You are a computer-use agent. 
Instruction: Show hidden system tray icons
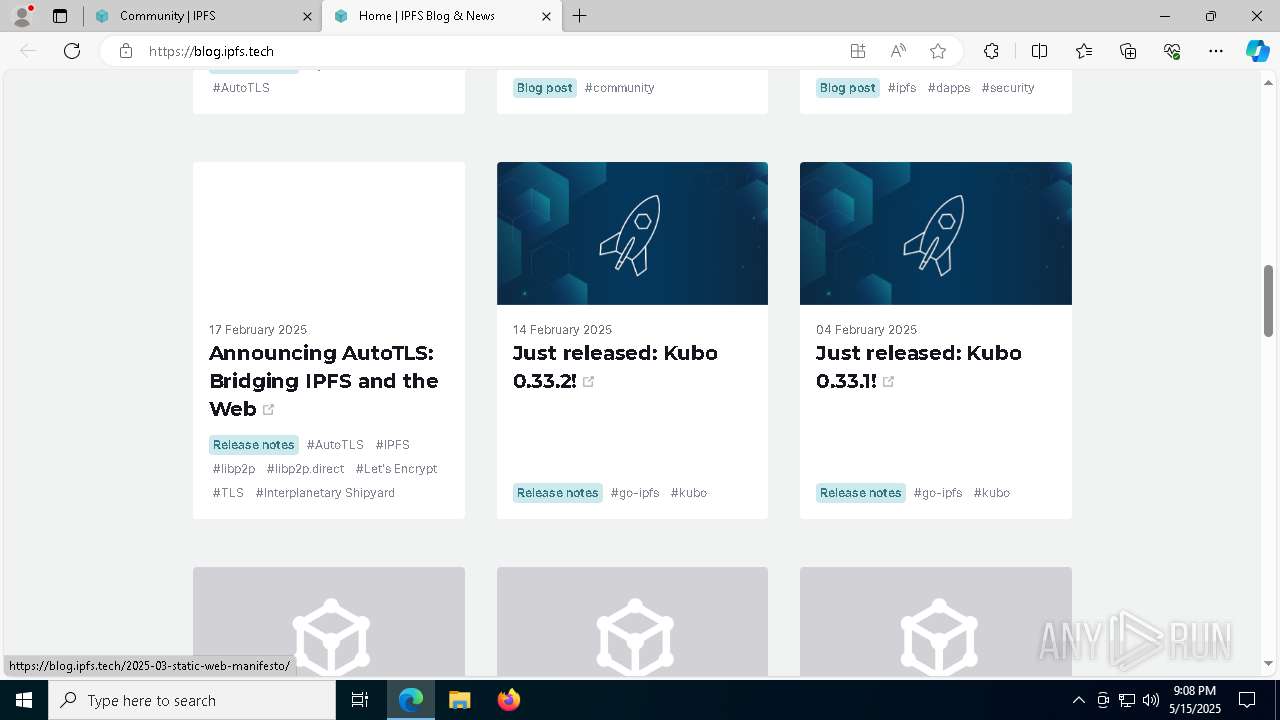1078,700
